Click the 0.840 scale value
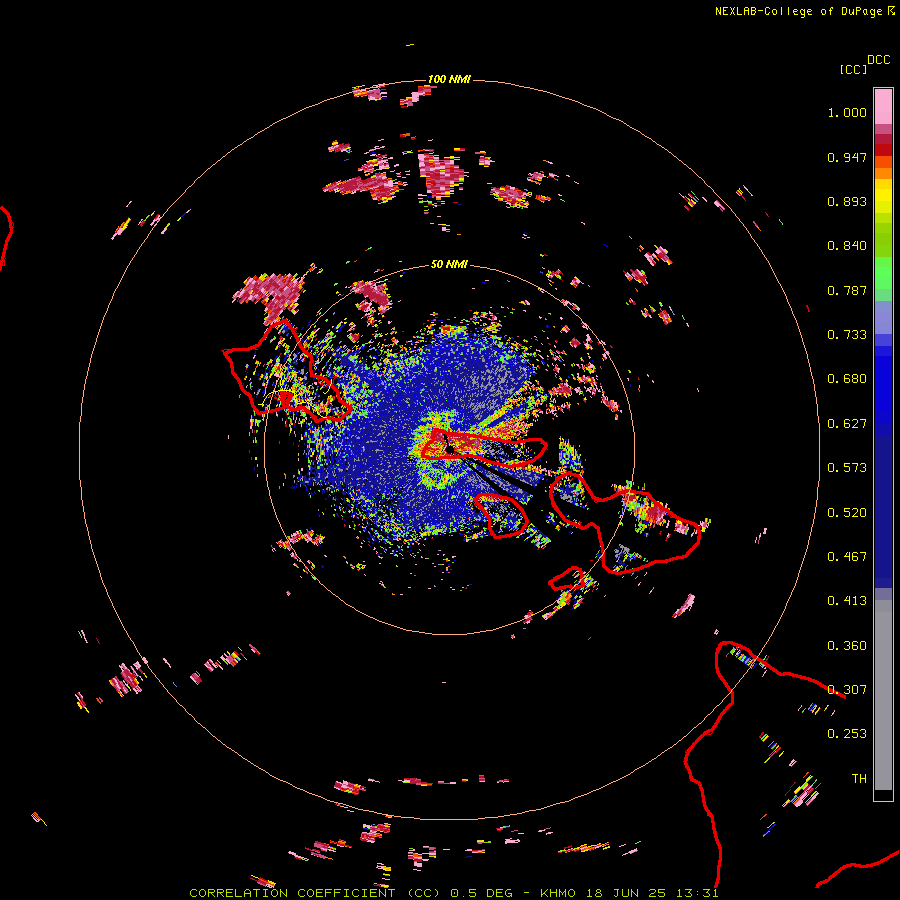This screenshot has width=900, height=900. 847,246
